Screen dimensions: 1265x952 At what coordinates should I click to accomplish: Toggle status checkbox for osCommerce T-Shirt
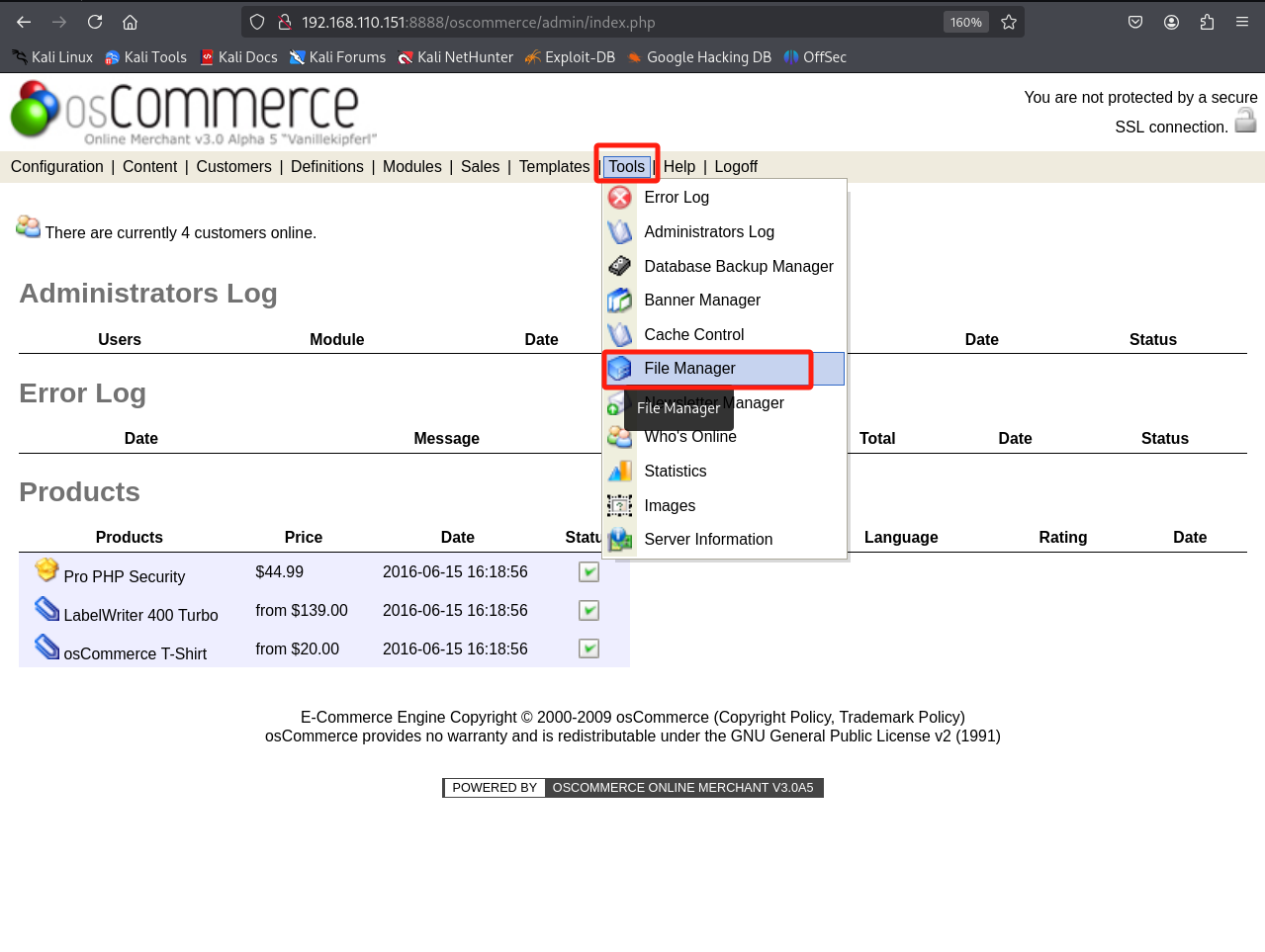point(588,649)
